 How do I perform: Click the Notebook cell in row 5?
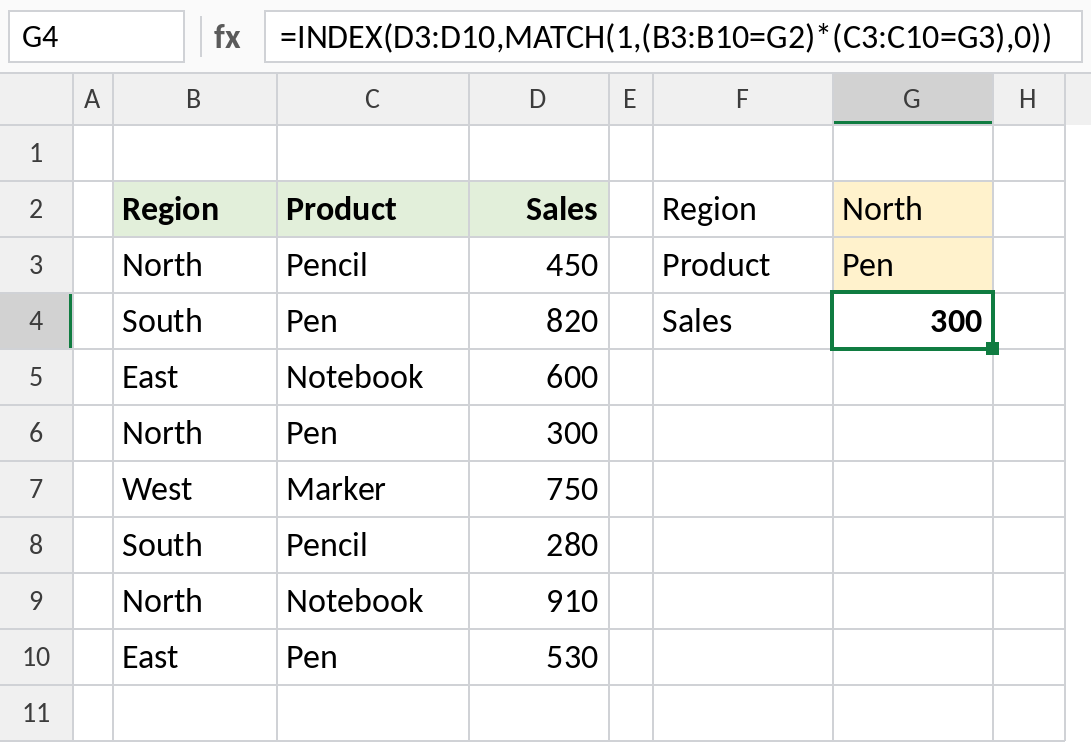point(373,377)
